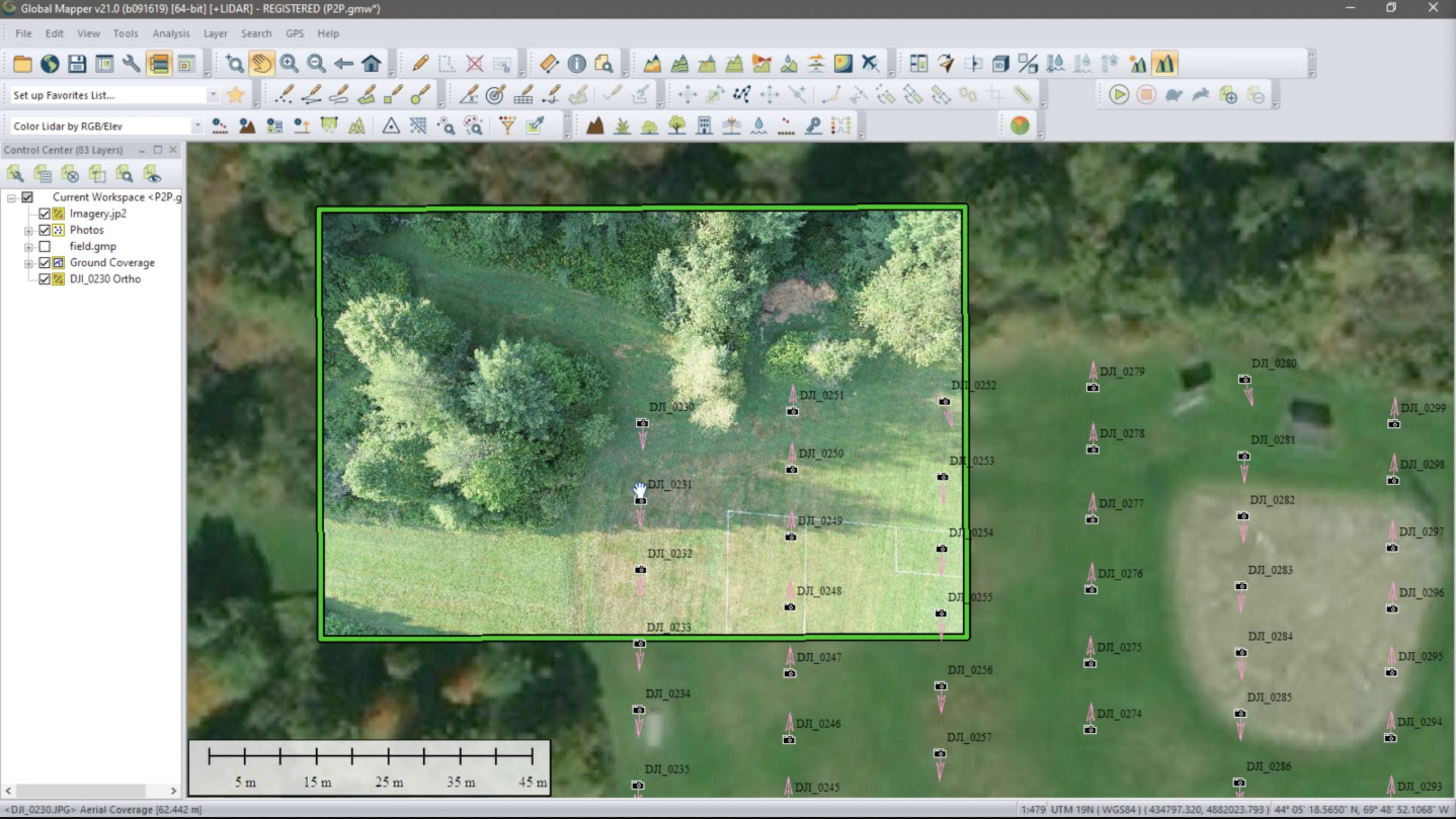Click the Save workspace disk icon
Screen dimensions: 1456x819
pyautogui.click(x=77, y=63)
